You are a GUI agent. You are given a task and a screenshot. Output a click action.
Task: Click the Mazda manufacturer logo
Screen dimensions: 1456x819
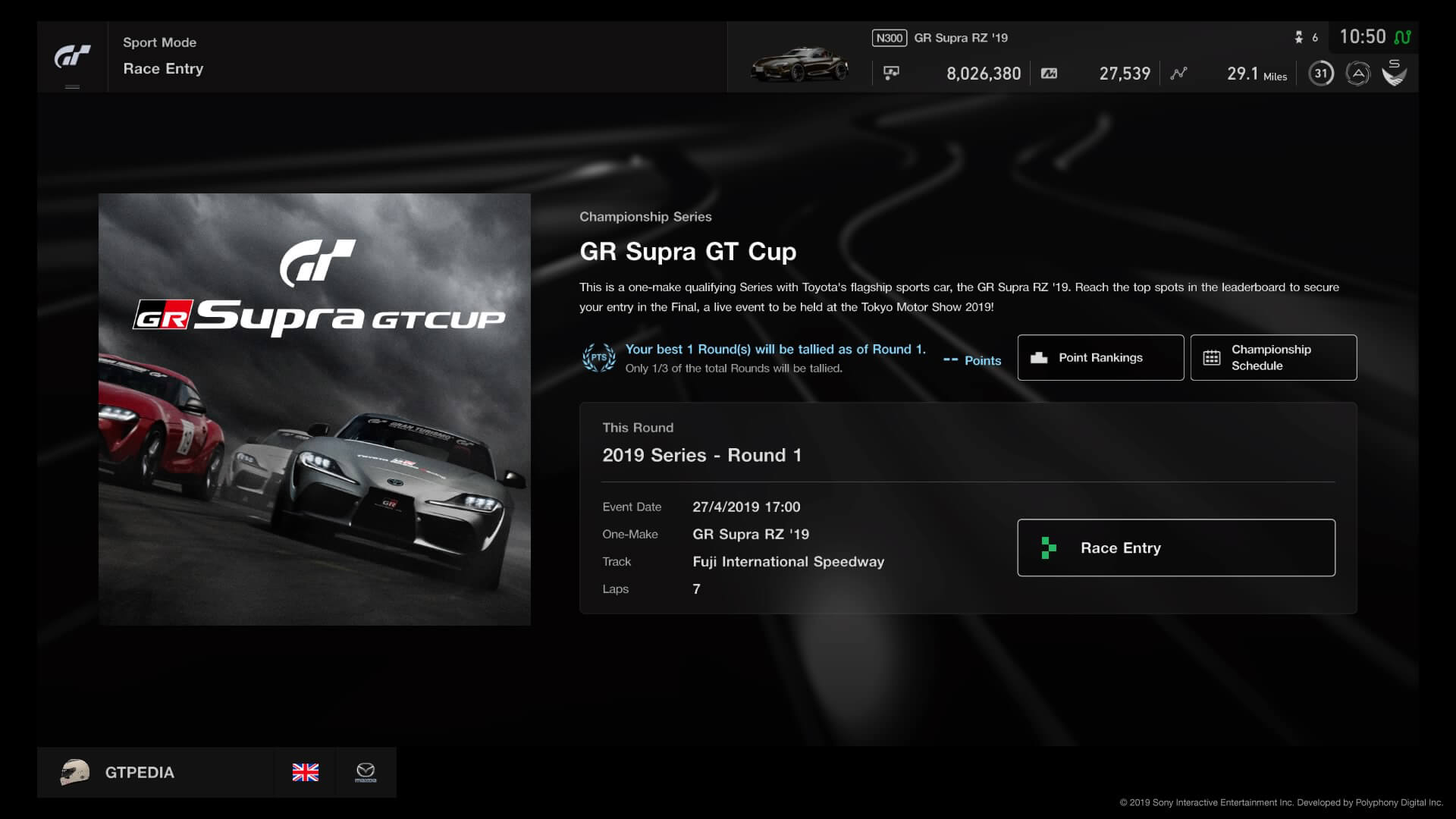pos(366,772)
